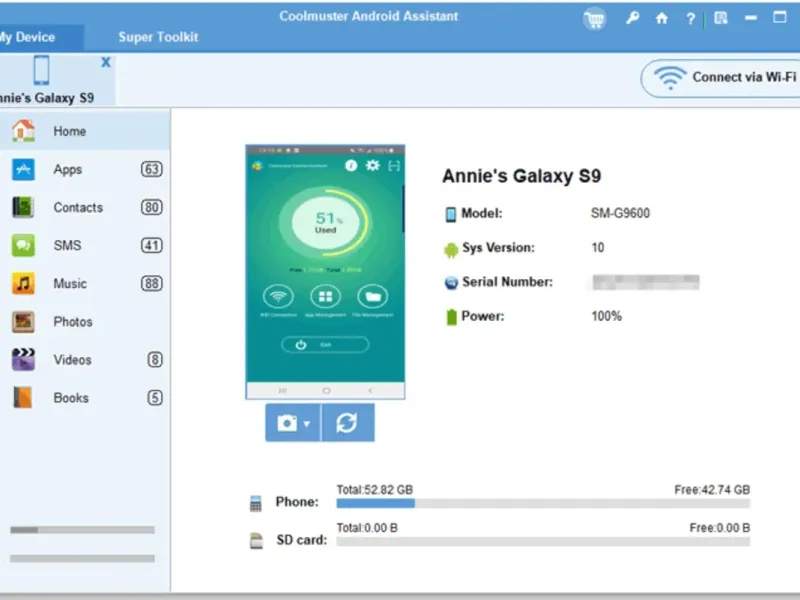Click the scan icon in phone preview
Screen dimensions: 800x600
coord(394,166)
